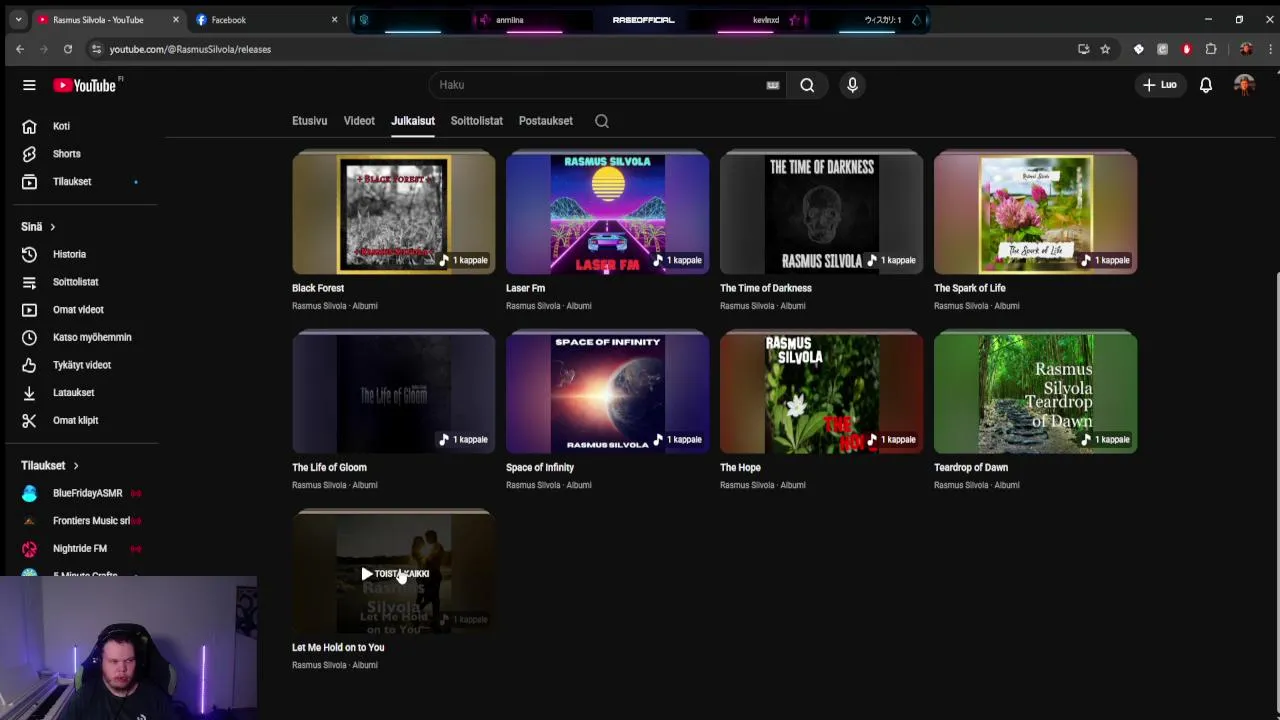The height and width of the screenshot is (720, 1280).
Task: View site information icon in address bar
Action: [96, 49]
